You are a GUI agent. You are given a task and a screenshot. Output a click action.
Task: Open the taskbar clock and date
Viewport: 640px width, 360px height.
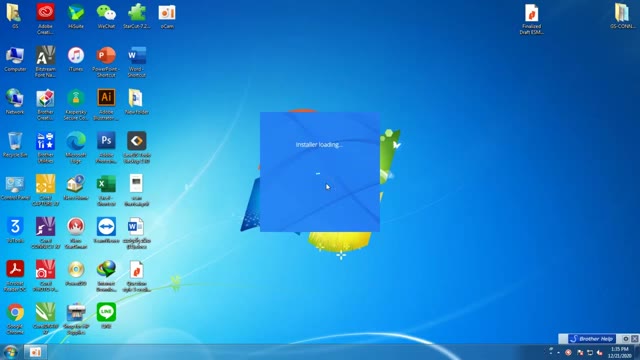click(x=620, y=352)
